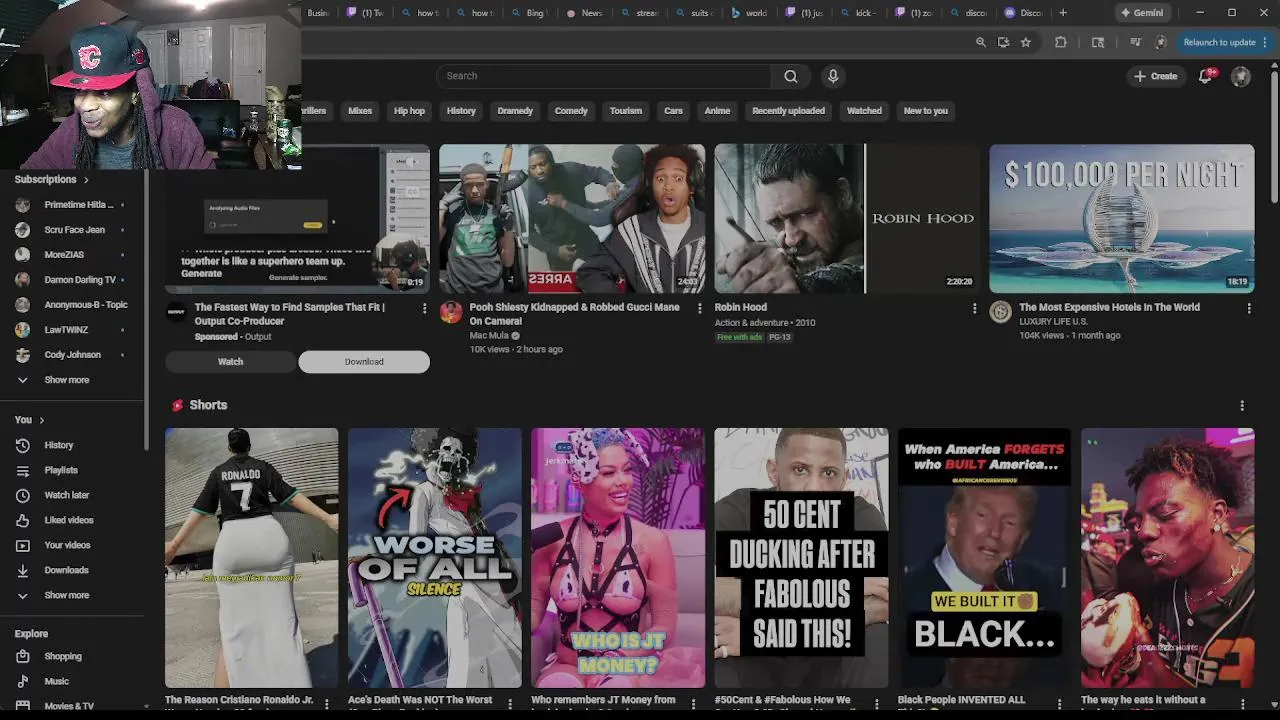Start voice search with the microphone icon
The width and height of the screenshot is (1280, 720).
[833, 76]
